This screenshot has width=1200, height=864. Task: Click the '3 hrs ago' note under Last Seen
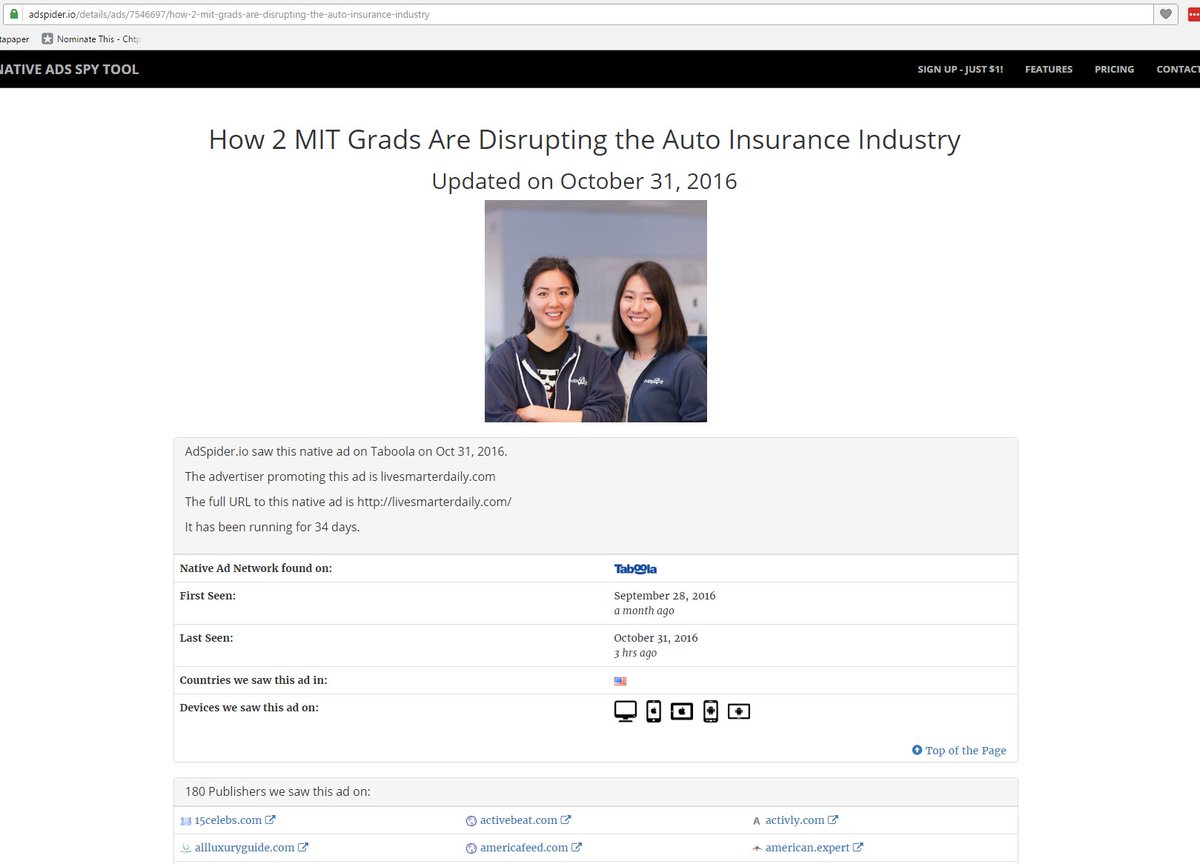pyautogui.click(x=635, y=653)
